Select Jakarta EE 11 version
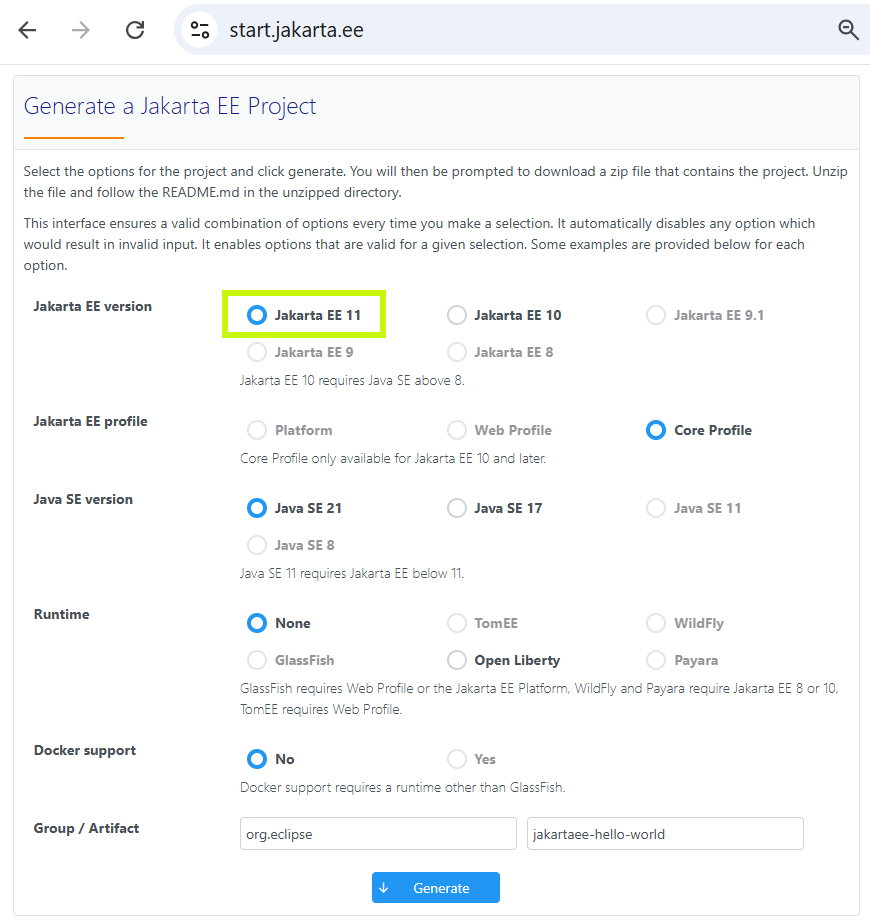The height and width of the screenshot is (922, 870). click(257, 315)
